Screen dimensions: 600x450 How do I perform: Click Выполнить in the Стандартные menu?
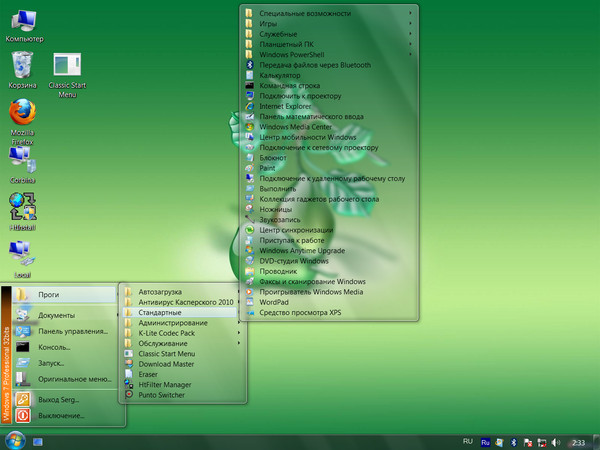pos(329,189)
